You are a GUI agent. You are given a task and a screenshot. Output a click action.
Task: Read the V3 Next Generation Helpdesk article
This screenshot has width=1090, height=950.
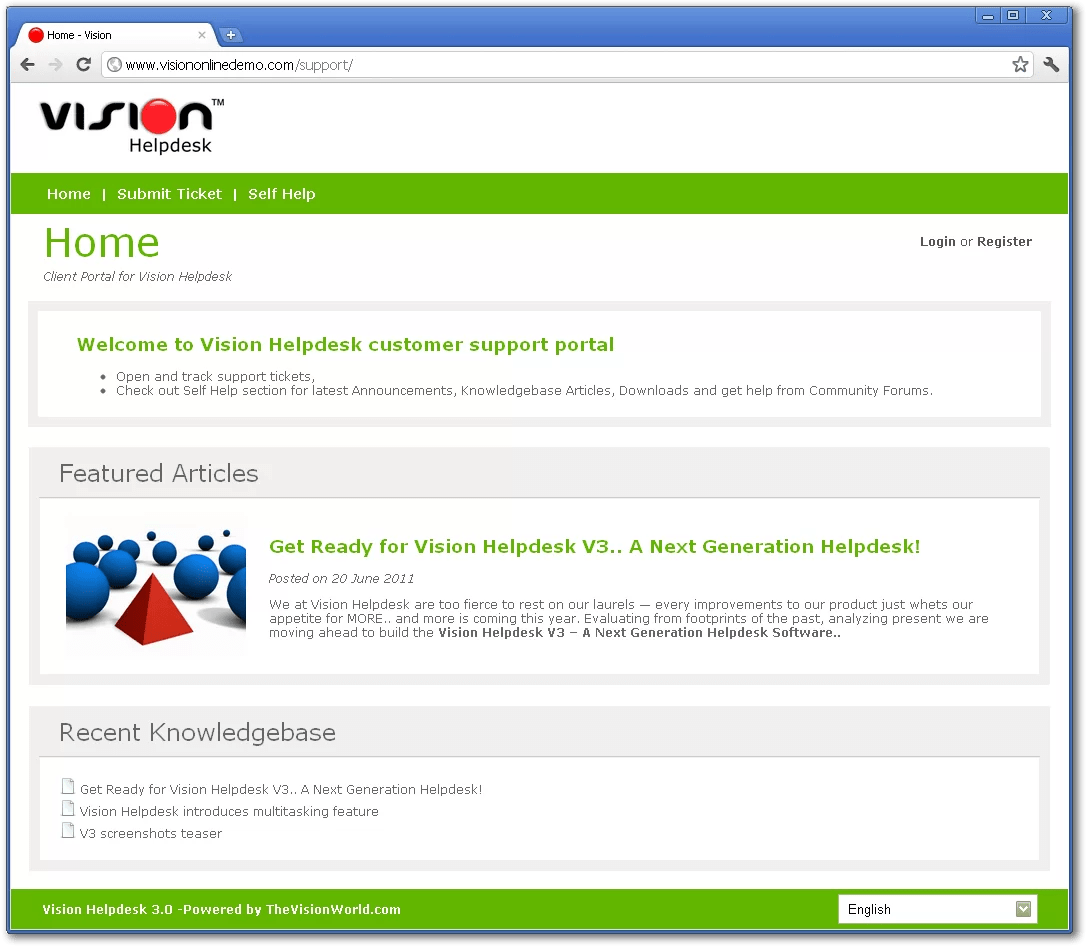[594, 546]
